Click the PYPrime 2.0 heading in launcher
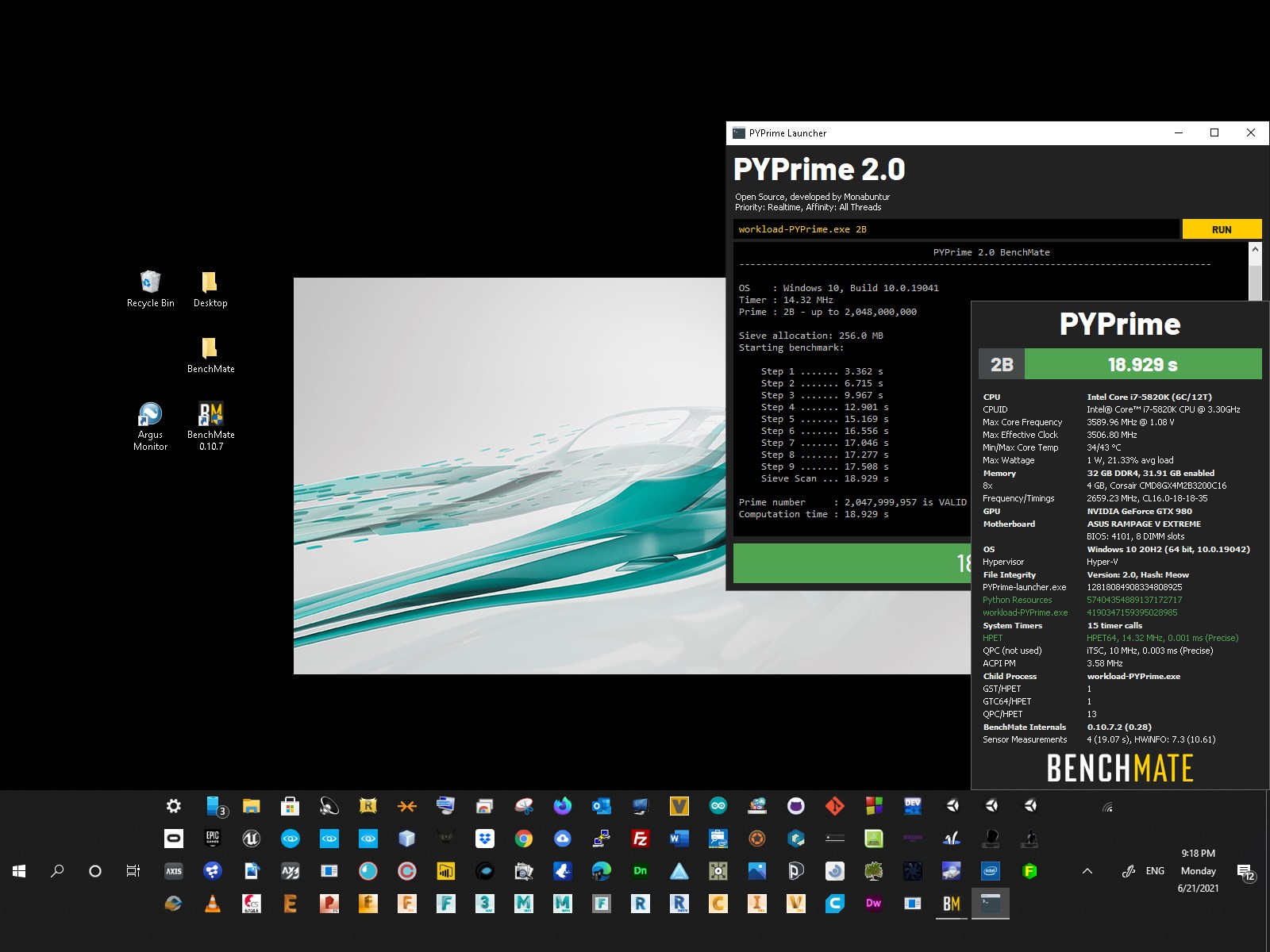Screen dimensions: 1270x952 click(x=819, y=170)
